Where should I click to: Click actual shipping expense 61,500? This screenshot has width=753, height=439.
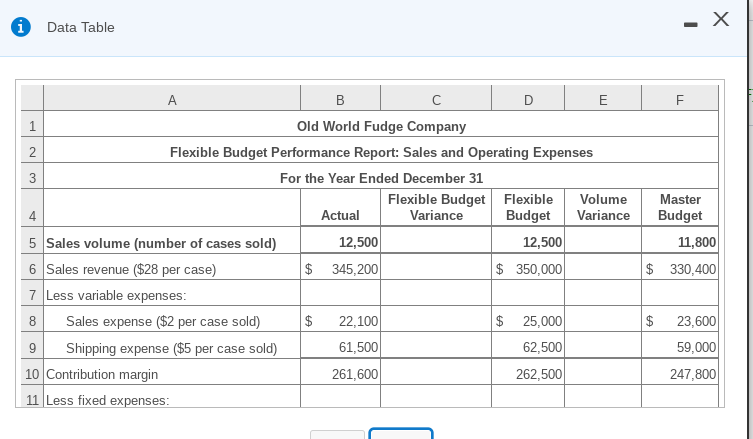[358, 347]
